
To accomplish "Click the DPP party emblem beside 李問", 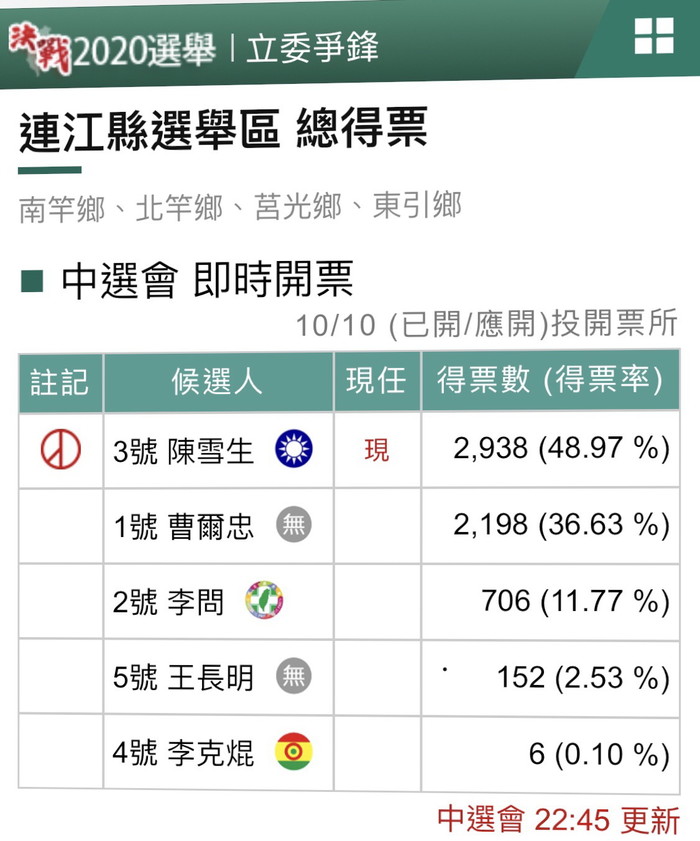I will tap(264, 600).
